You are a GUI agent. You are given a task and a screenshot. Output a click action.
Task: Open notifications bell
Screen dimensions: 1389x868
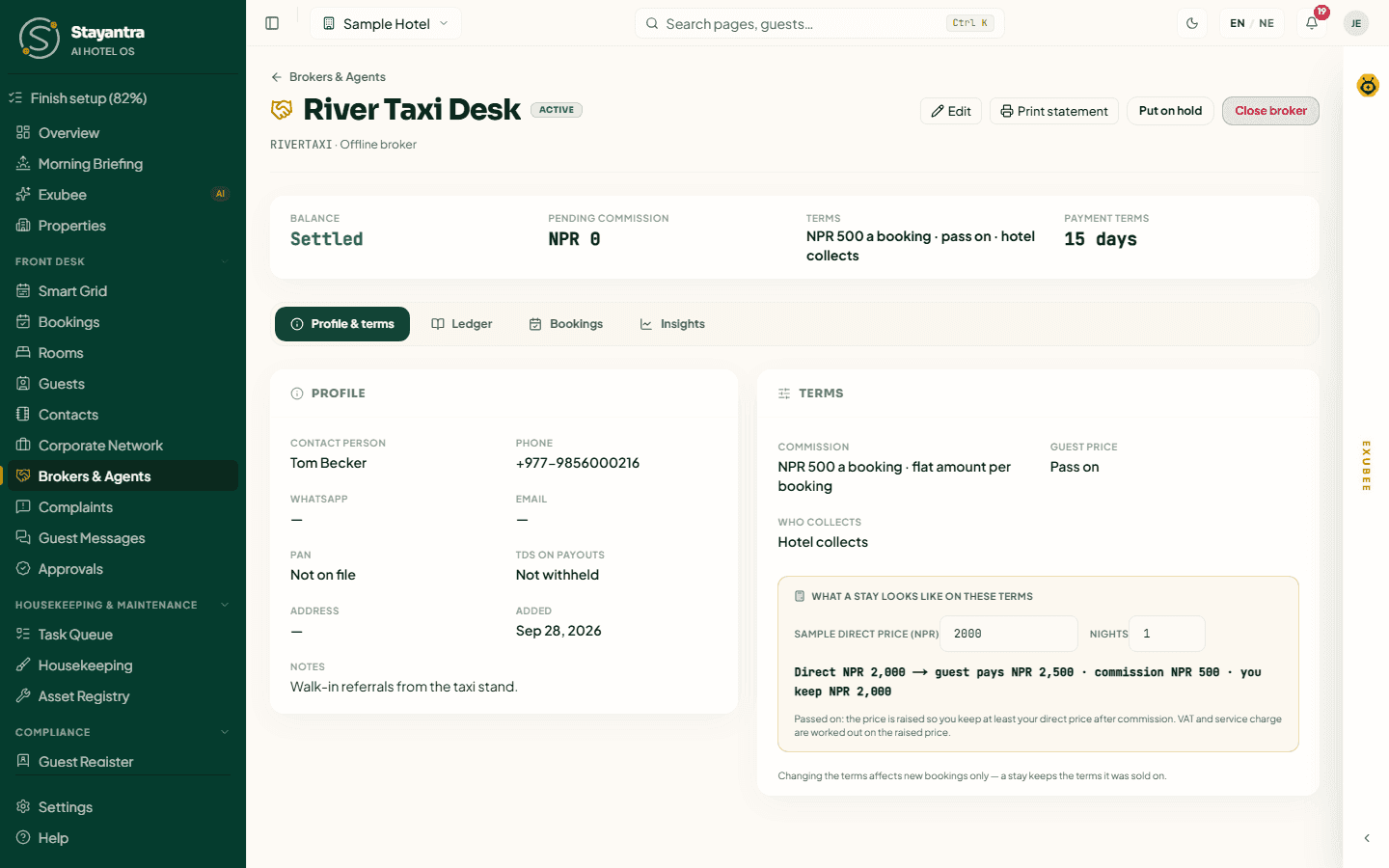click(x=1312, y=23)
